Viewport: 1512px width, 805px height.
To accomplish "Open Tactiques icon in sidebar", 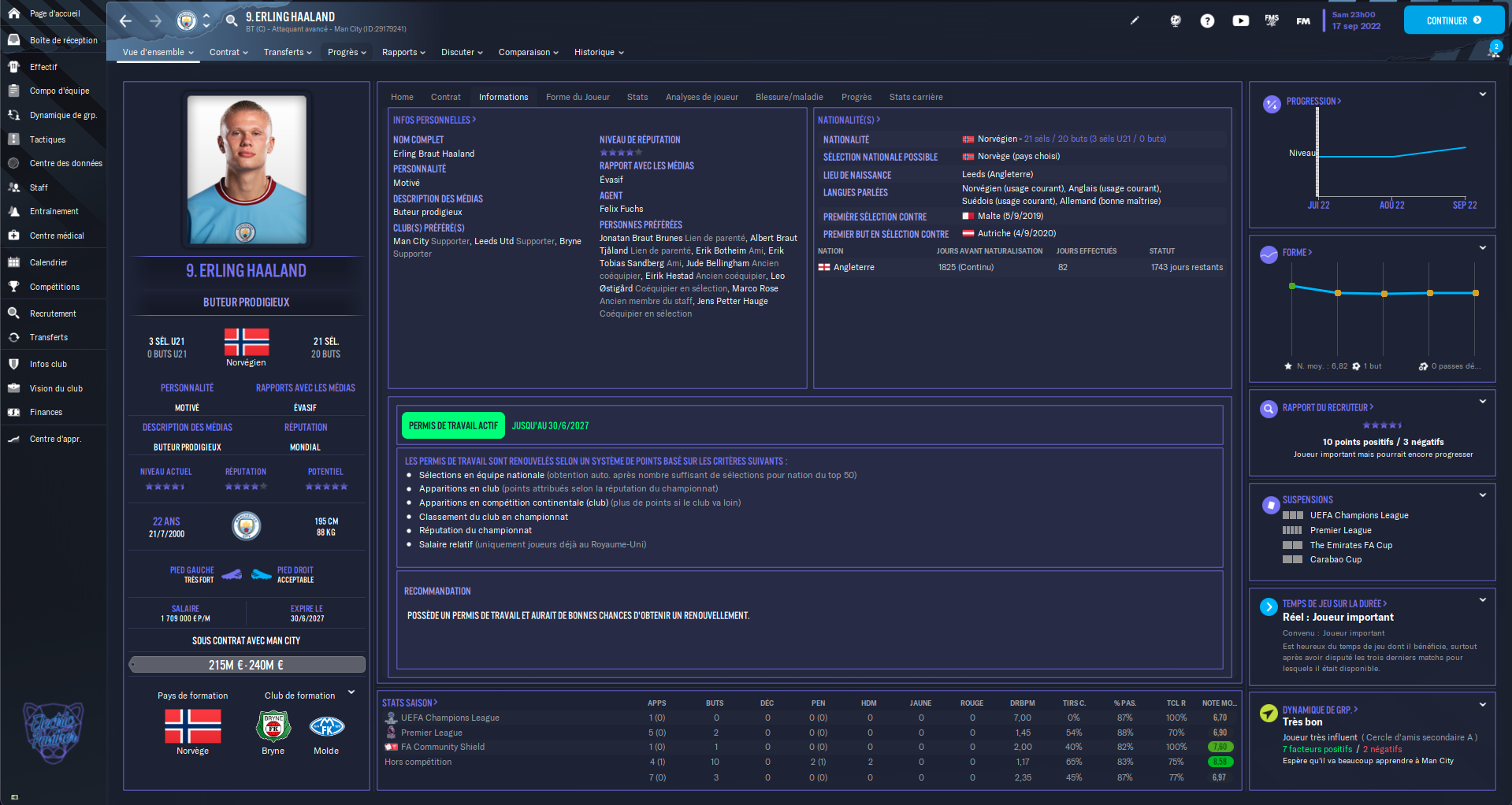I will coord(13,139).
